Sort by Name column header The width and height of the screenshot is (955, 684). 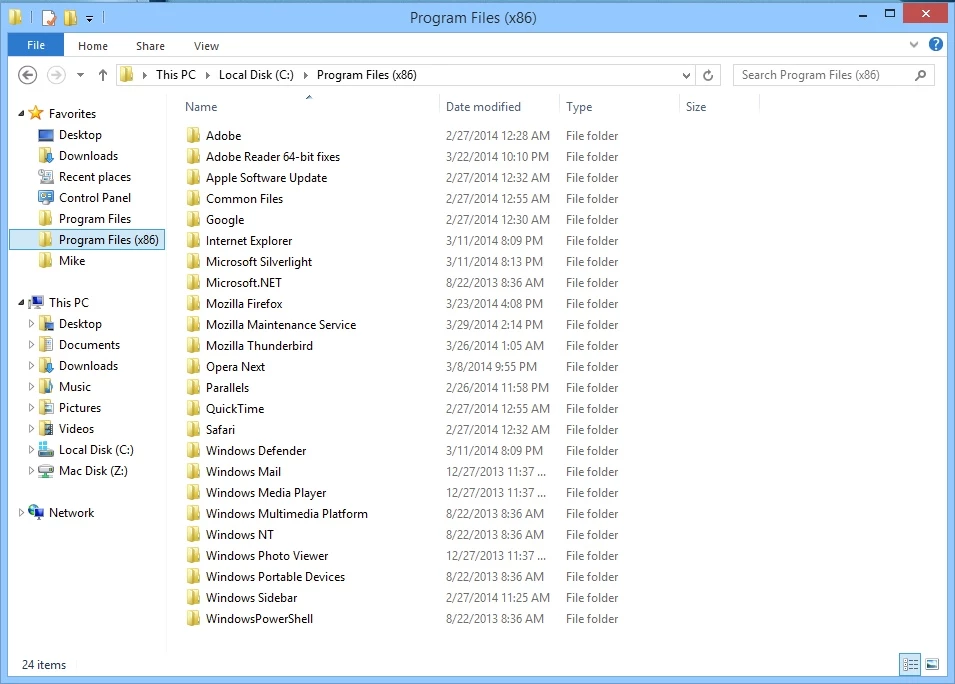pos(201,107)
